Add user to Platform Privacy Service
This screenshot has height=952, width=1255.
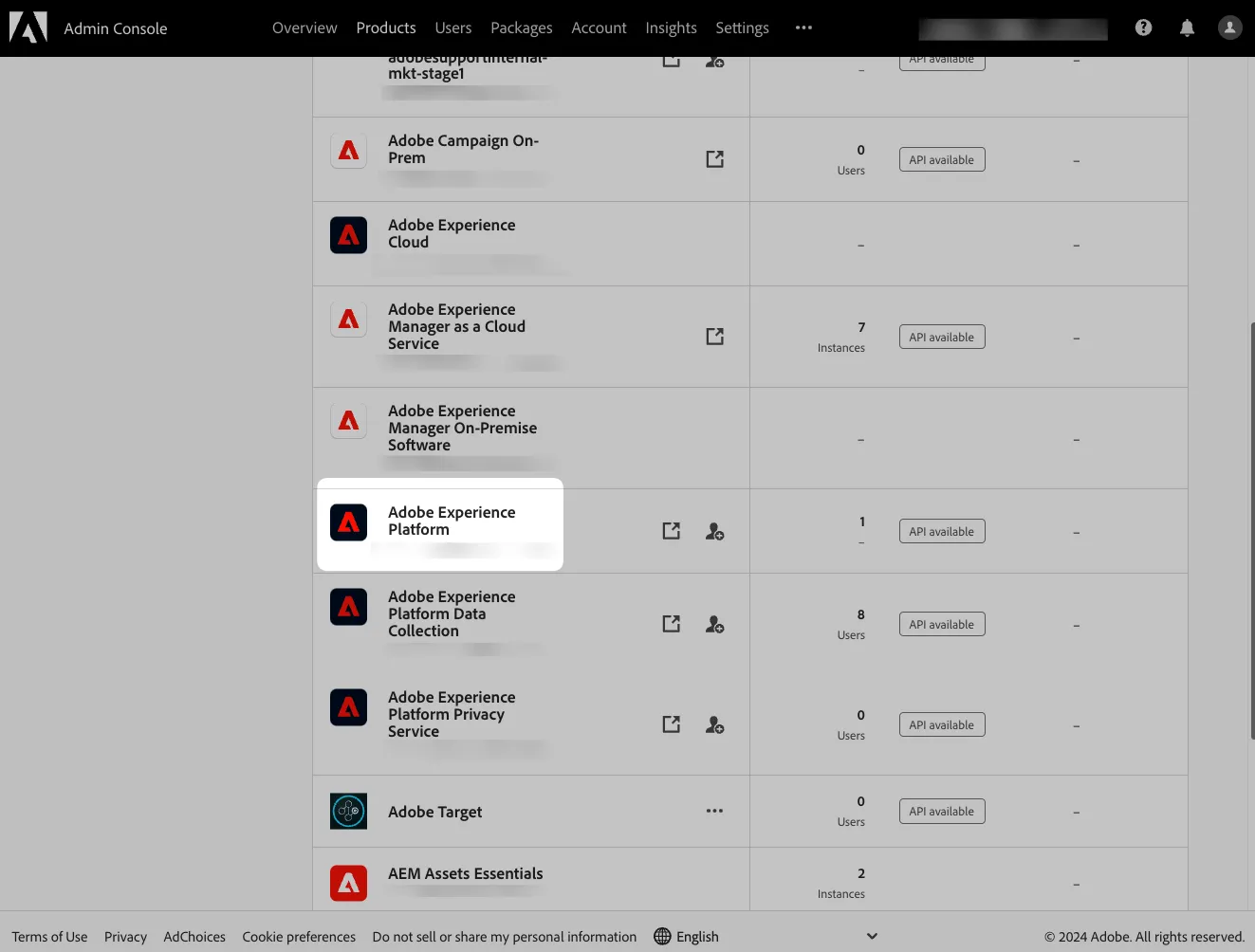[714, 724]
